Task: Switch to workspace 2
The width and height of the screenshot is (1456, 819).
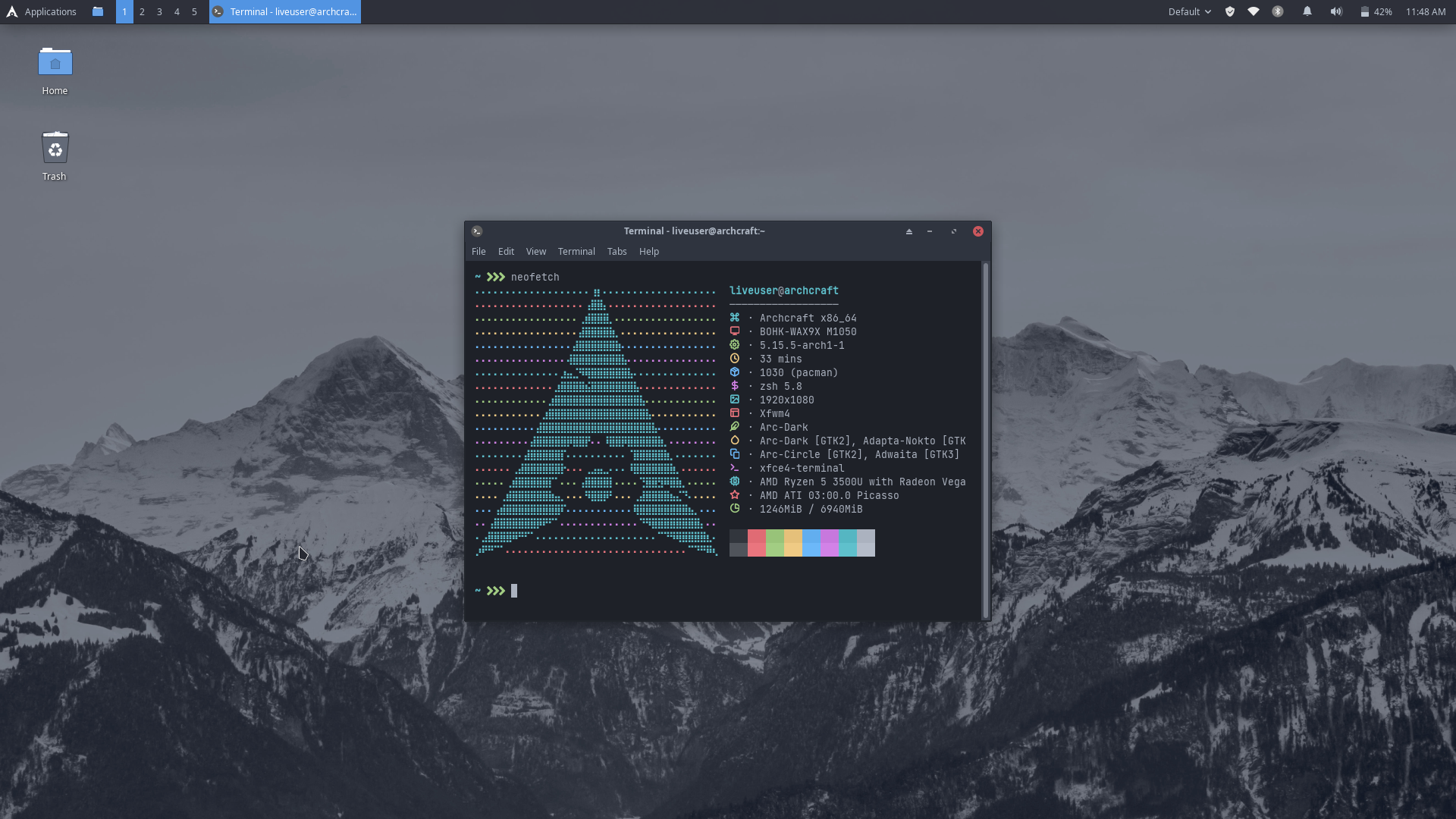Action: (142, 11)
